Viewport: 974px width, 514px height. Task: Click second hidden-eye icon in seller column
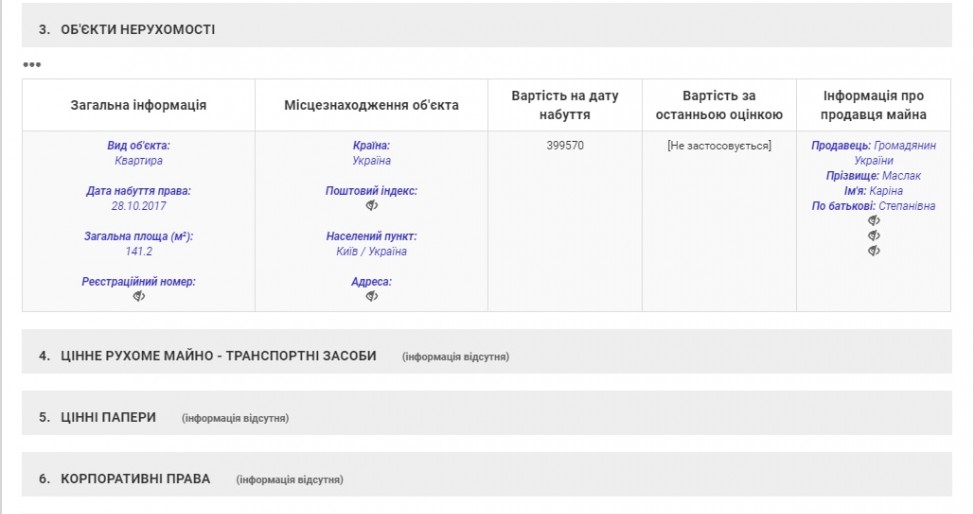(873, 236)
